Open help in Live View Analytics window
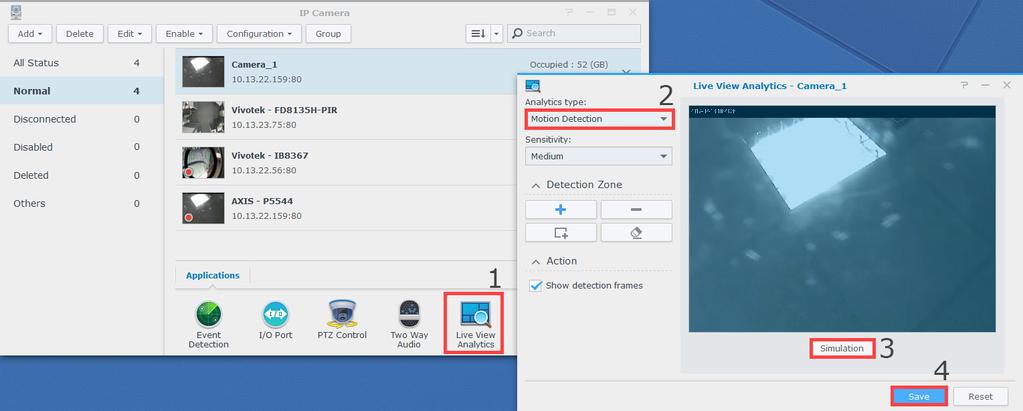This screenshot has width=1023, height=411. [x=964, y=85]
